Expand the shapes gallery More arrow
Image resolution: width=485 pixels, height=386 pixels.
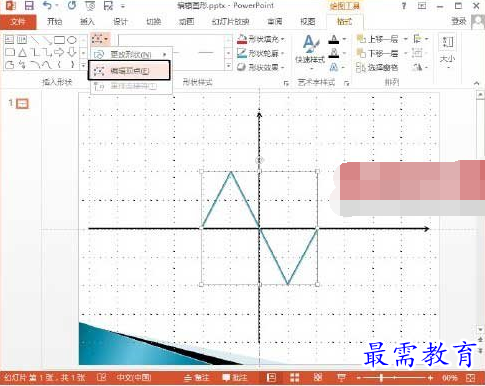click(x=83, y=66)
